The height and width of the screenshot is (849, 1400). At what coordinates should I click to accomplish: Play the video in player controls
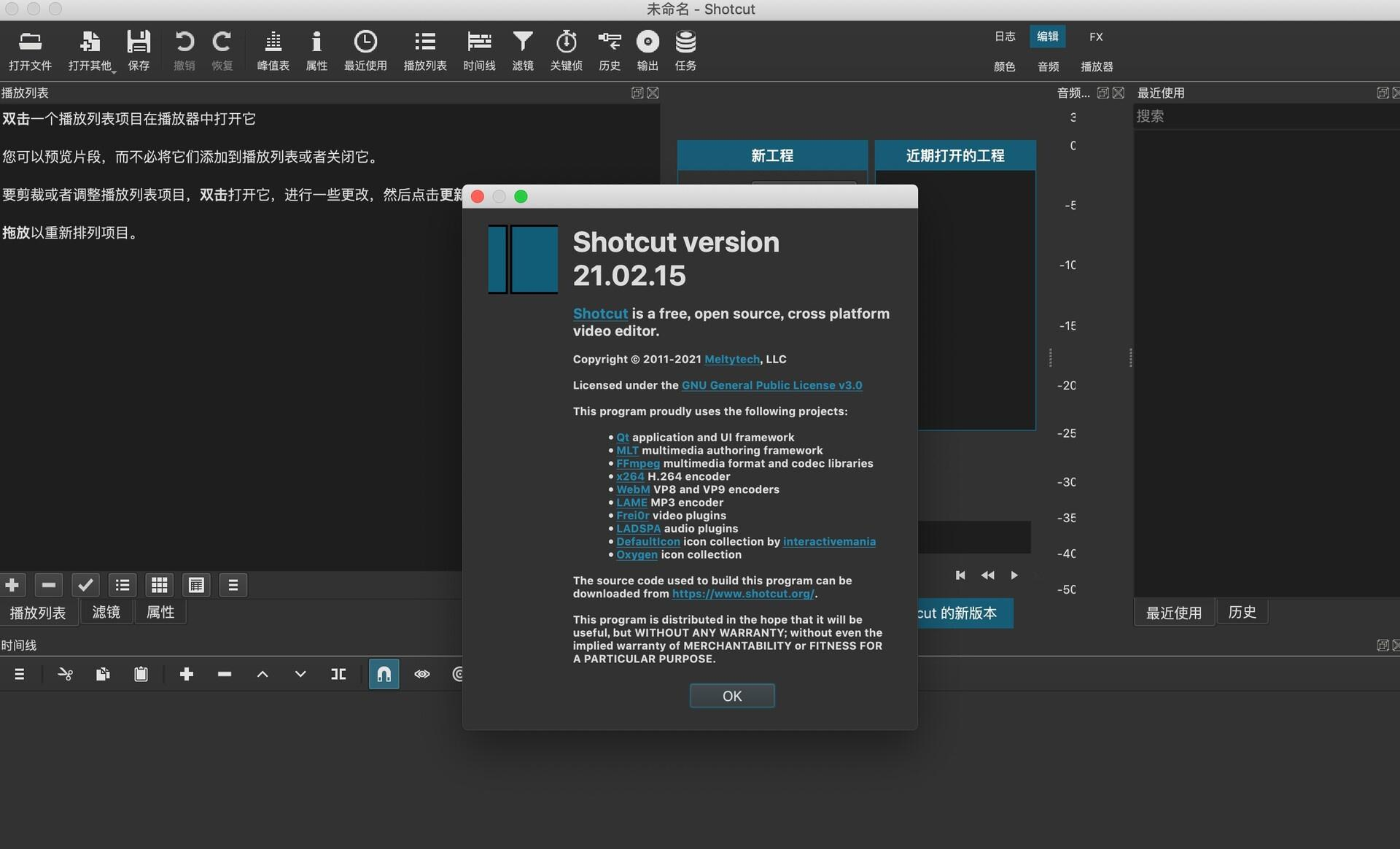pos(1014,575)
